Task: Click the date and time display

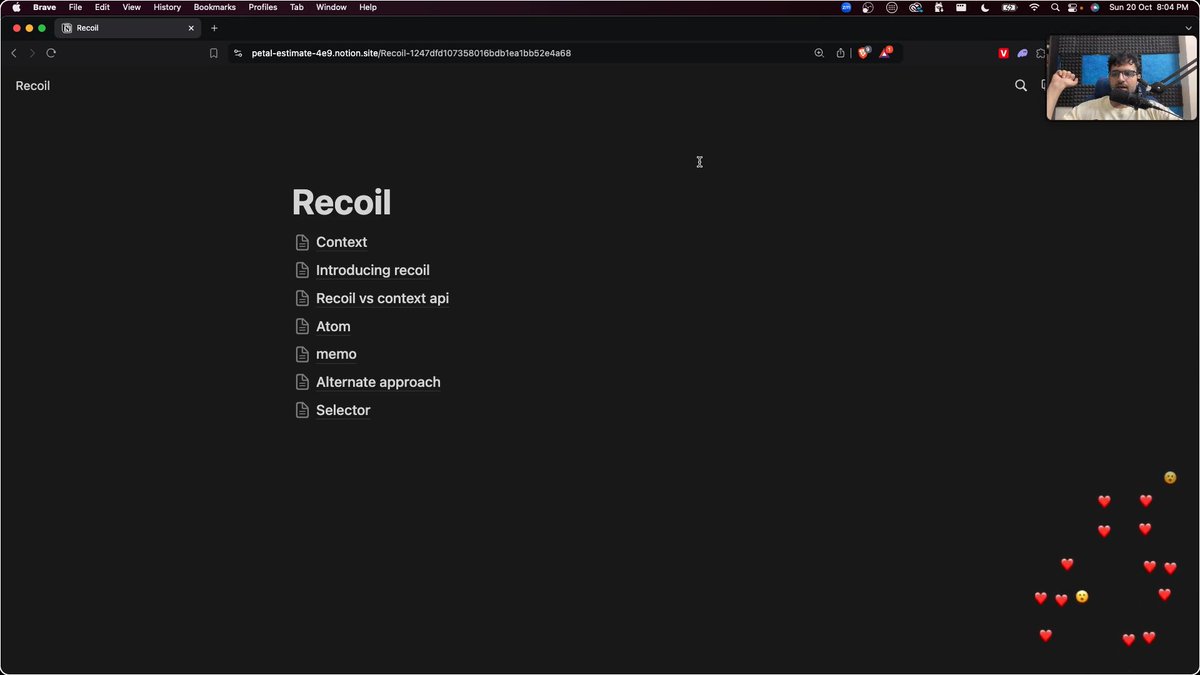Action: (1148, 7)
